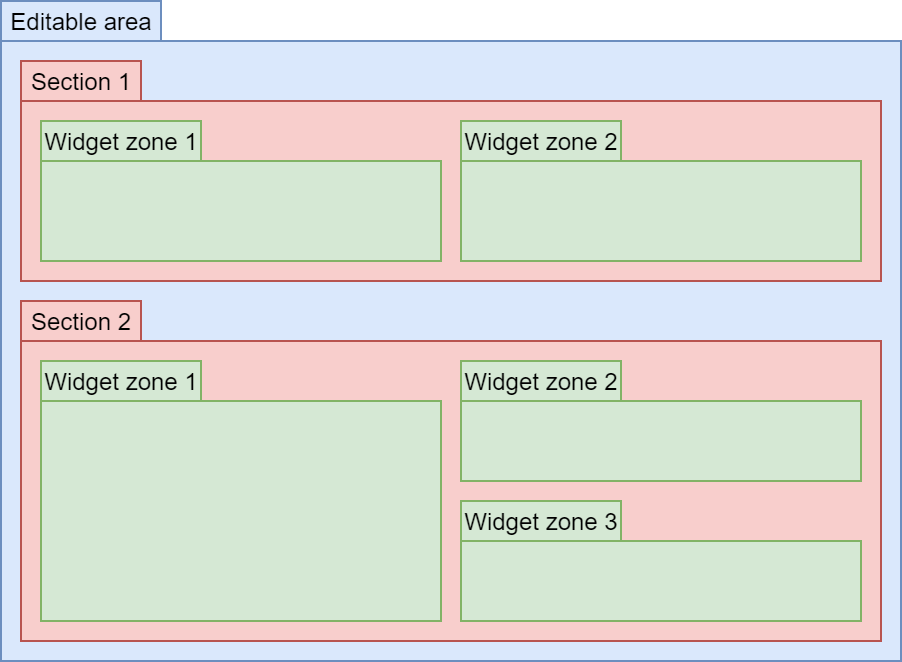Click the Editable area tab label
This screenshot has height=662, width=902.
point(81,22)
